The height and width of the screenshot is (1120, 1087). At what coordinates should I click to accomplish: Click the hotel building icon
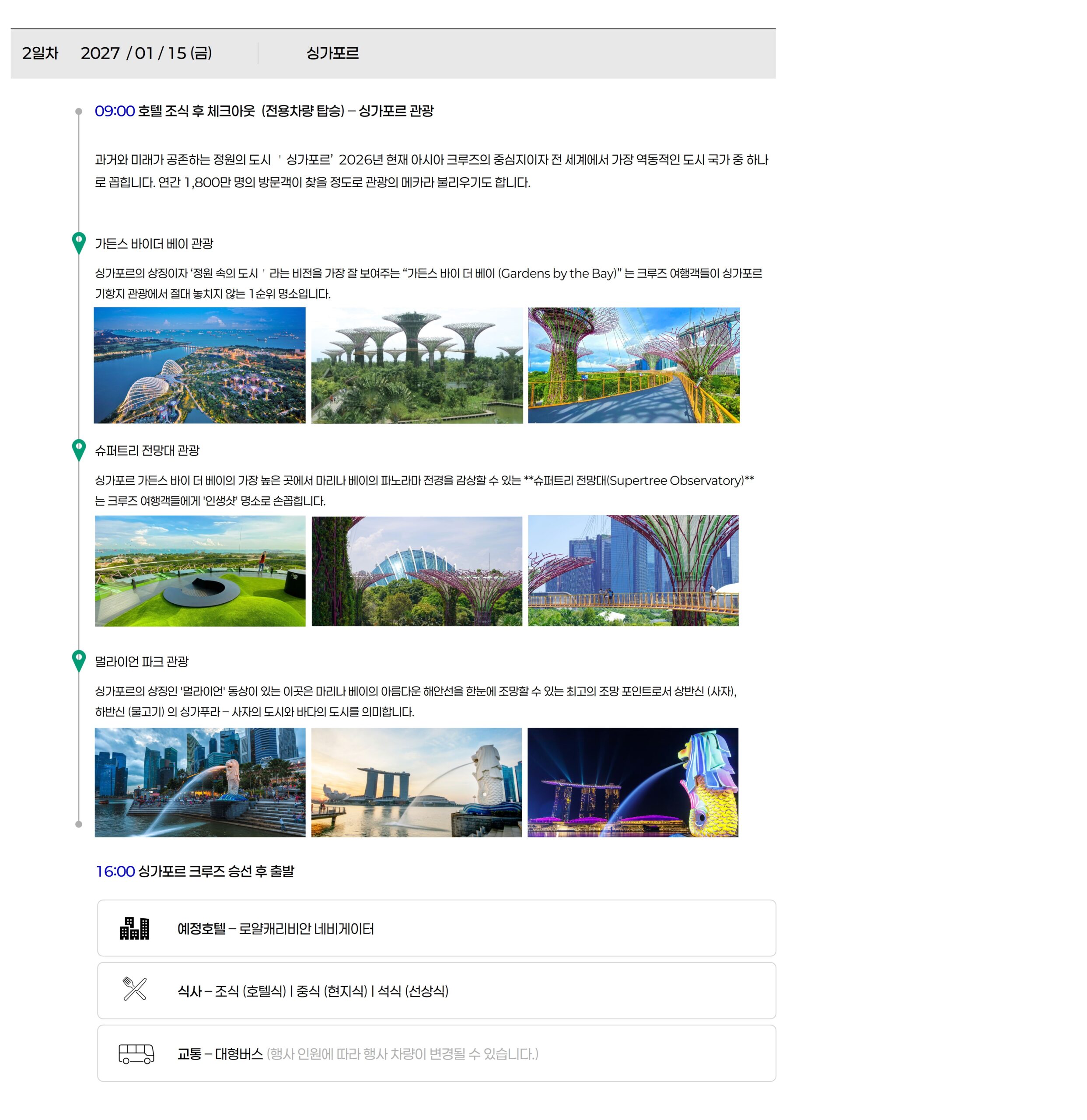134,928
